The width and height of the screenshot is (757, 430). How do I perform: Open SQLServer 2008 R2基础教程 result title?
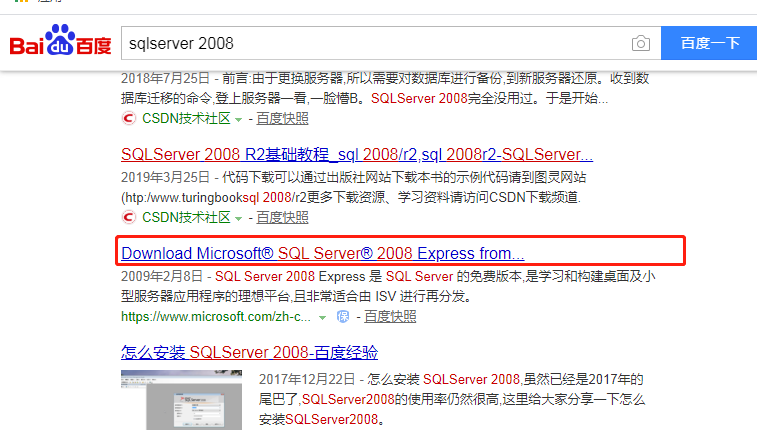click(357, 154)
